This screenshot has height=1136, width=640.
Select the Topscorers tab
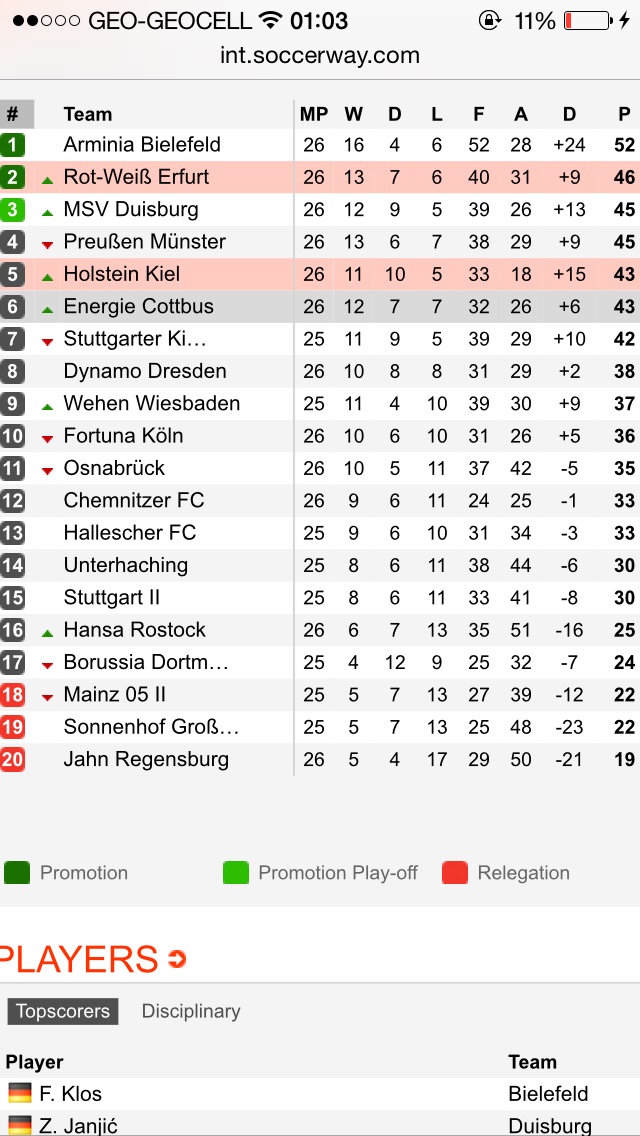point(63,1011)
